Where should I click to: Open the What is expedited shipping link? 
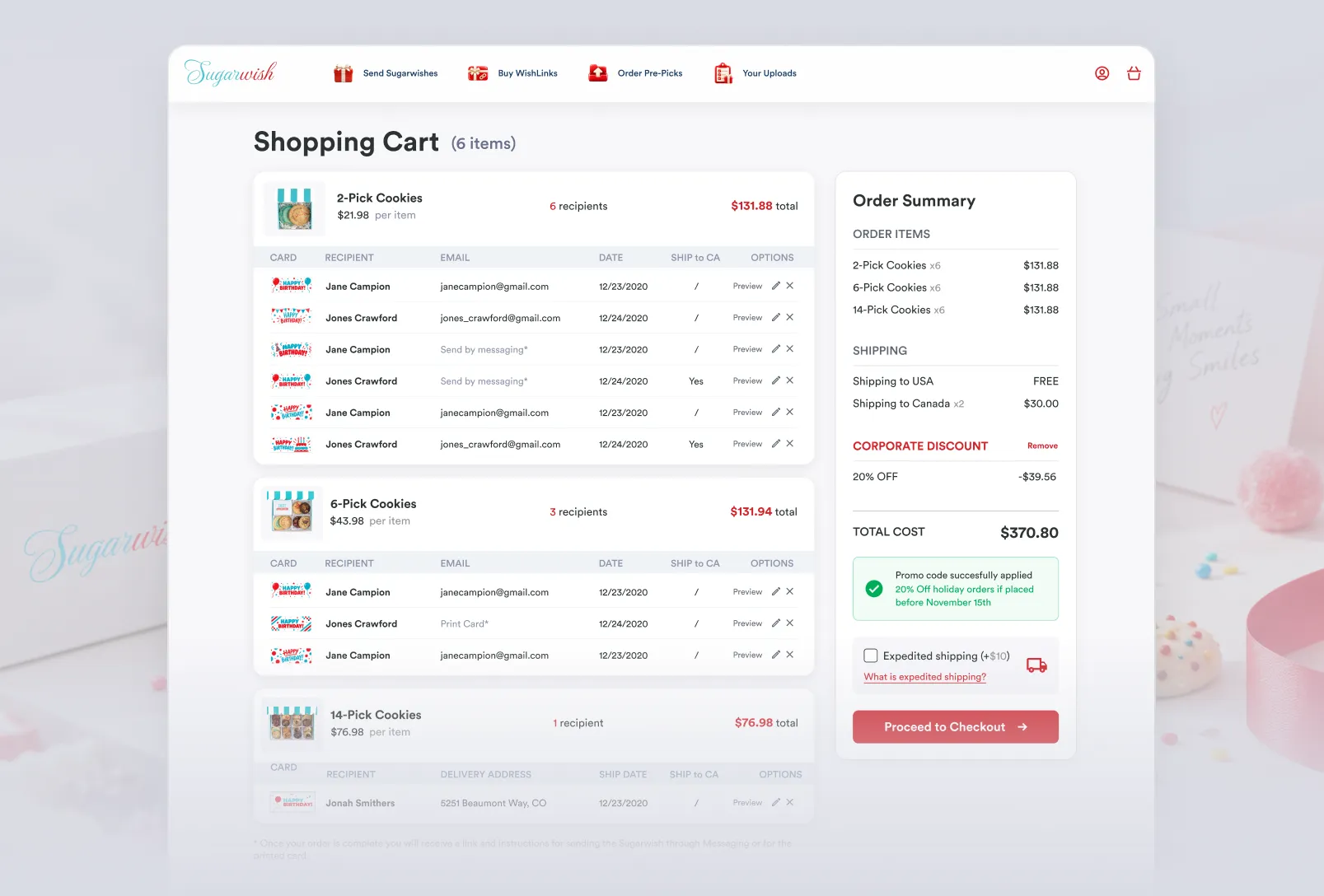[x=924, y=677]
